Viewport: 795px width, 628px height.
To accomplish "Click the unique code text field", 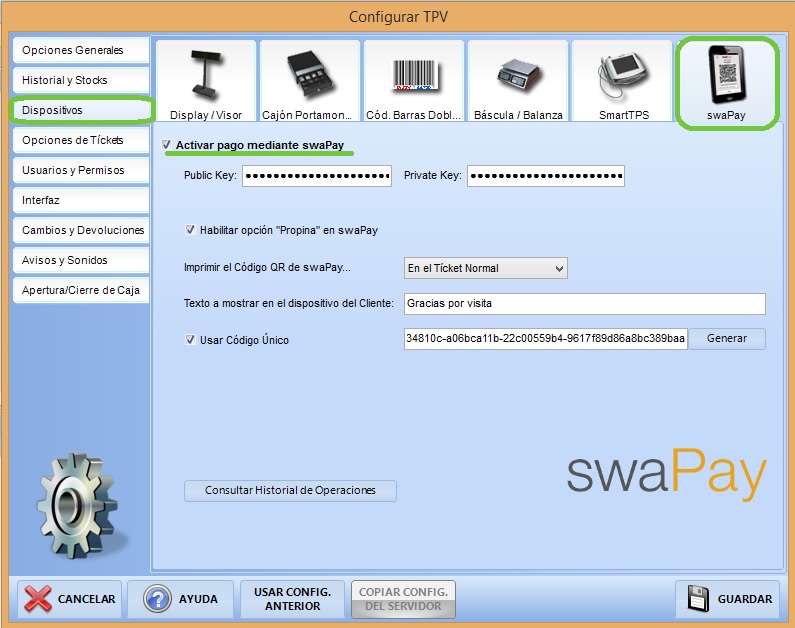I will (x=546, y=339).
